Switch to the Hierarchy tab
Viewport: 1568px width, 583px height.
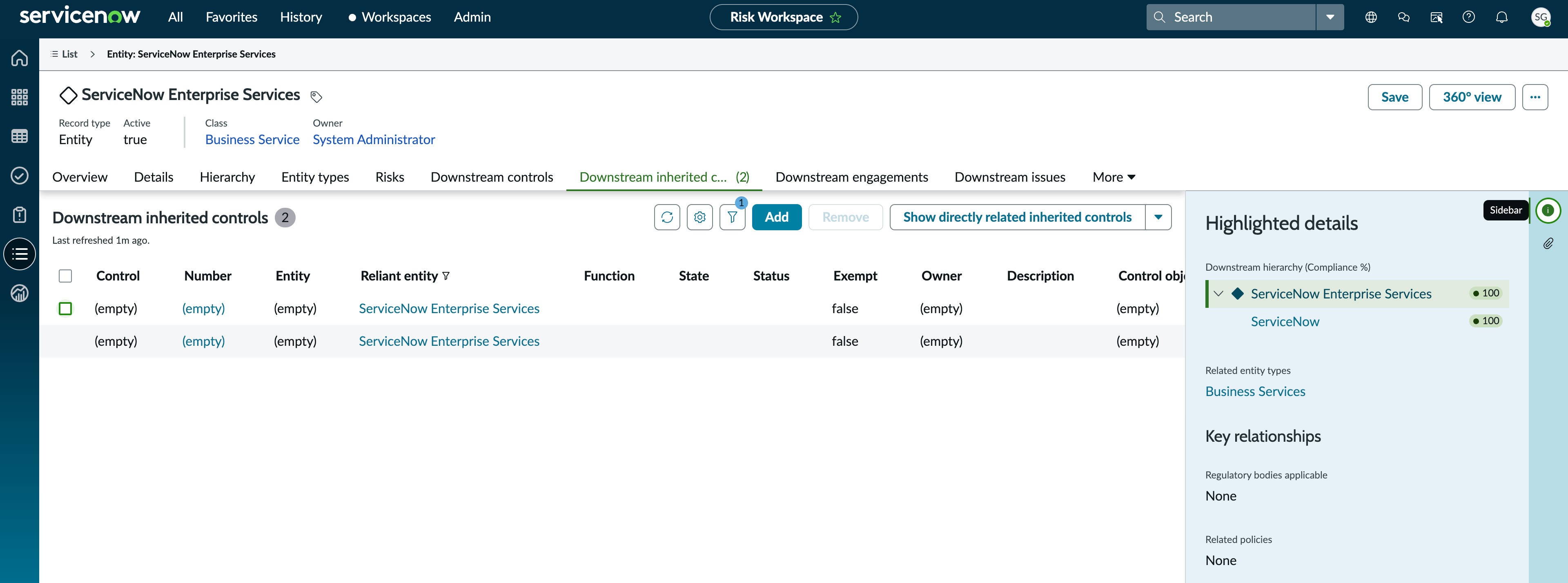(227, 177)
